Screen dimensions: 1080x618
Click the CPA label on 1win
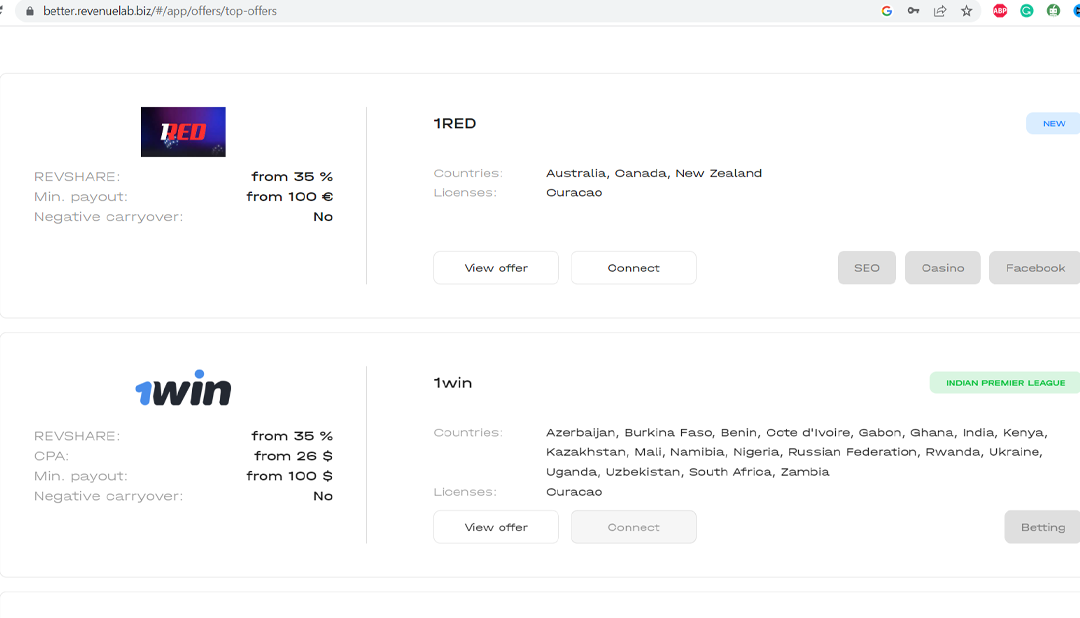tap(52, 456)
